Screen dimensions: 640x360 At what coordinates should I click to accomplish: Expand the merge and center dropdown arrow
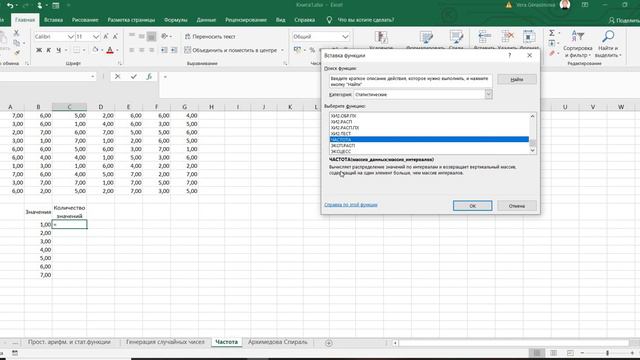(282, 50)
